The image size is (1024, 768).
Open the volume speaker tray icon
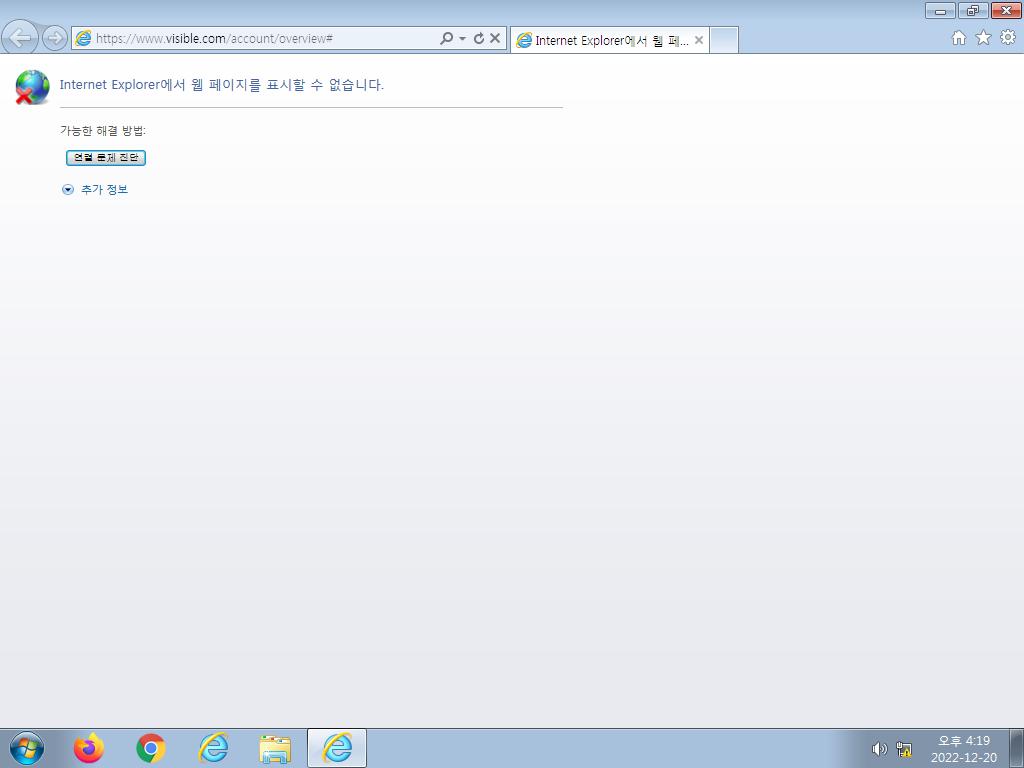coord(880,749)
